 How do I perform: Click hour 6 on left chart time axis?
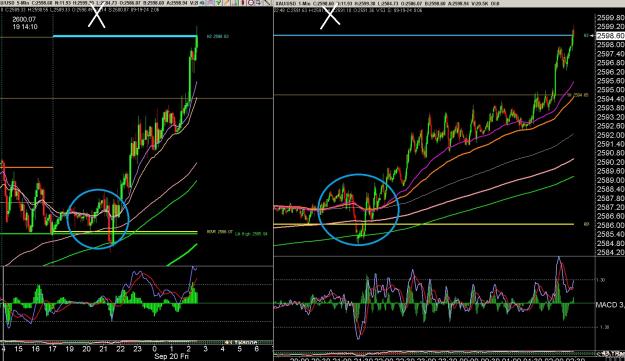coord(256,349)
